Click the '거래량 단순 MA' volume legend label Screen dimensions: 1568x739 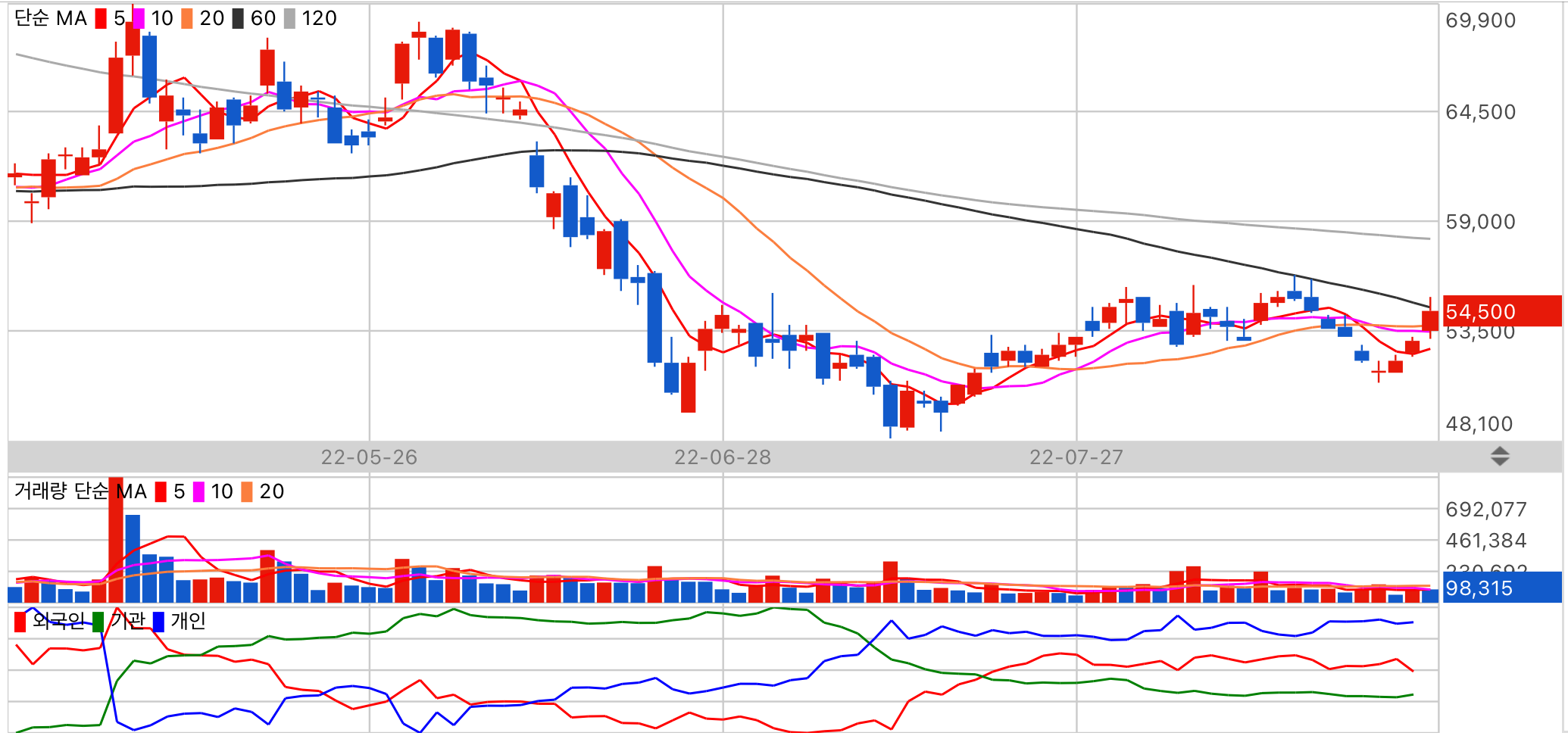pos(80,491)
